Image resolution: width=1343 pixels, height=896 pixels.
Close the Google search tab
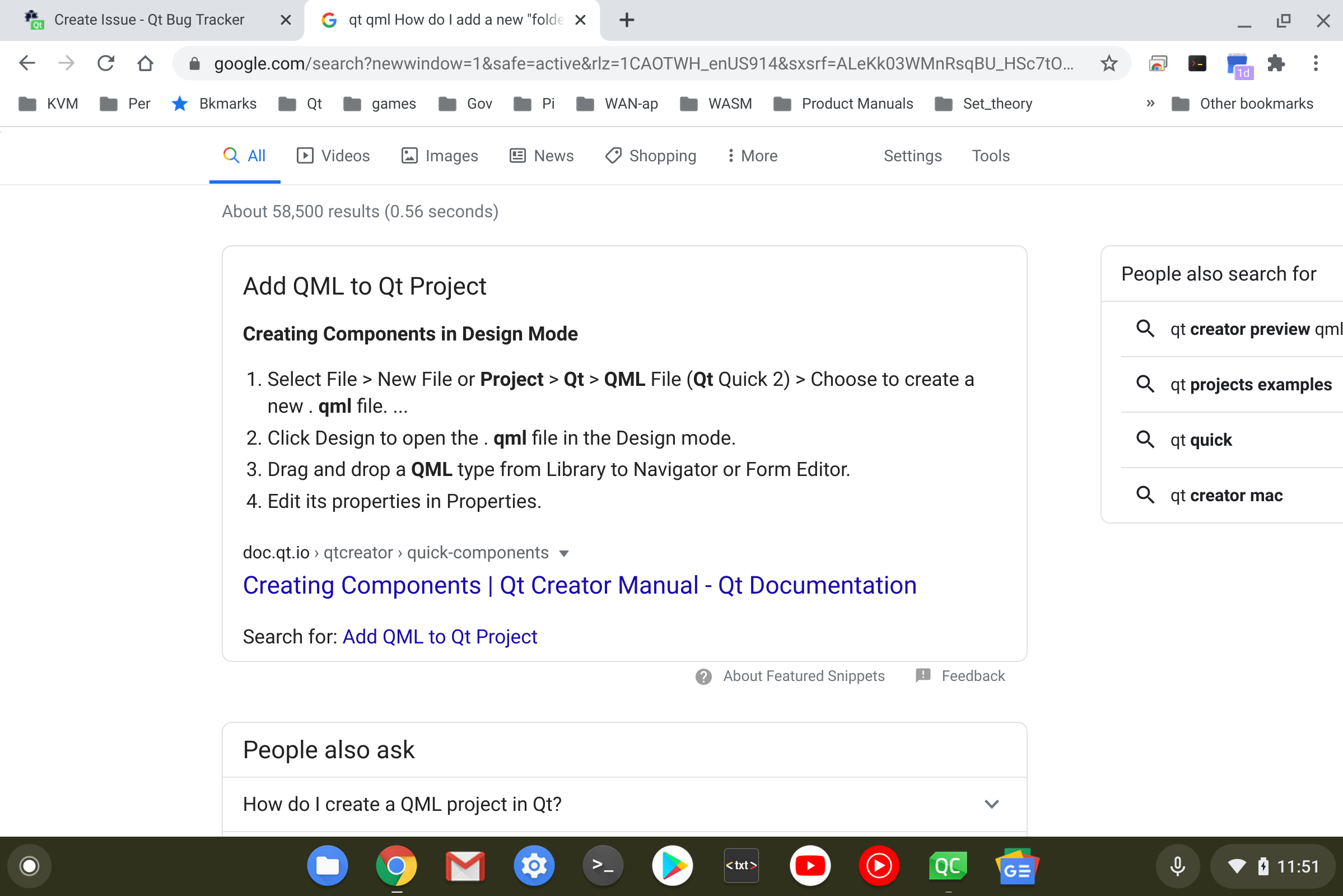pyautogui.click(x=580, y=20)
